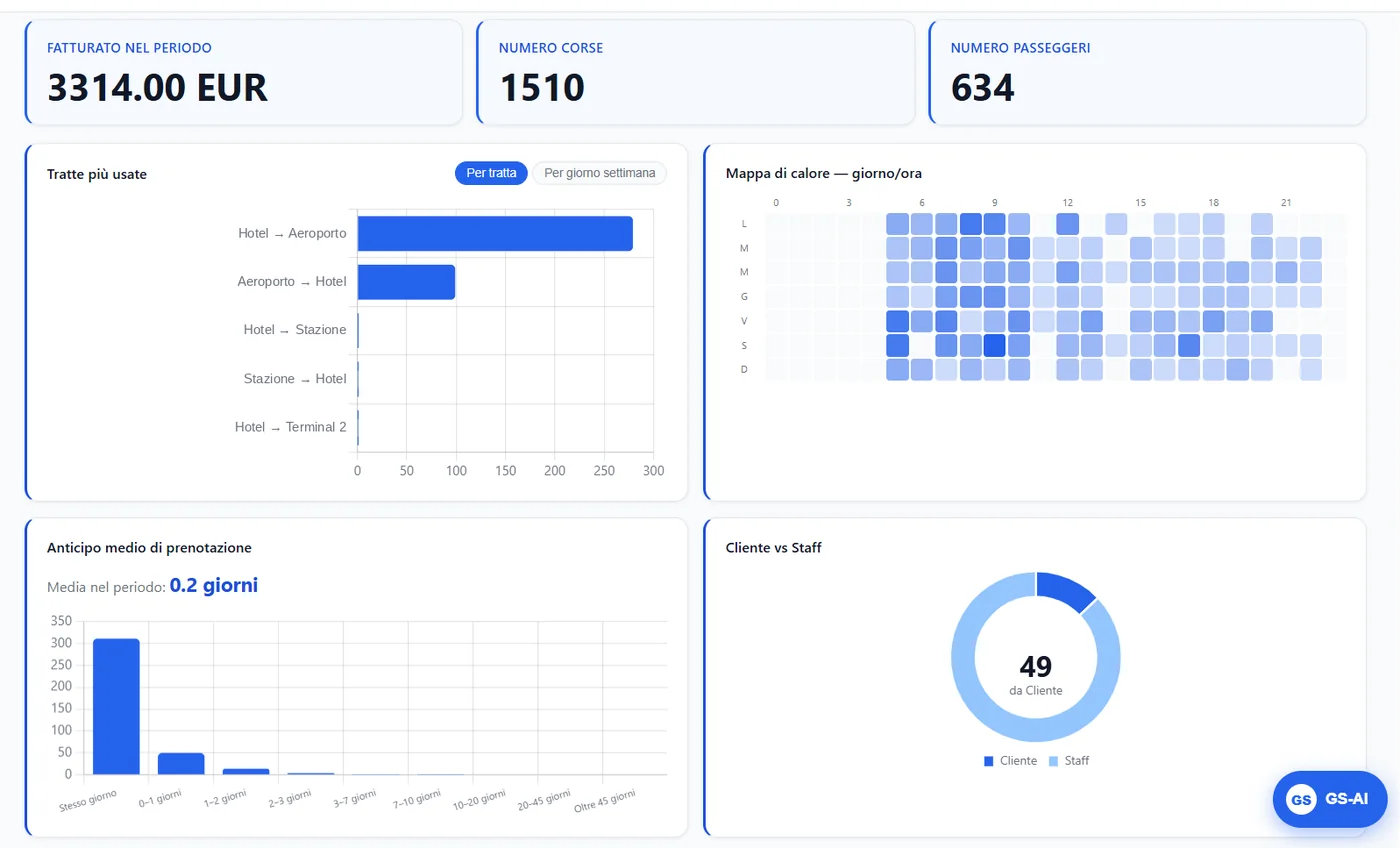Click the 634 passengers value
This screenshot has width=1400, height=848.
983,89
